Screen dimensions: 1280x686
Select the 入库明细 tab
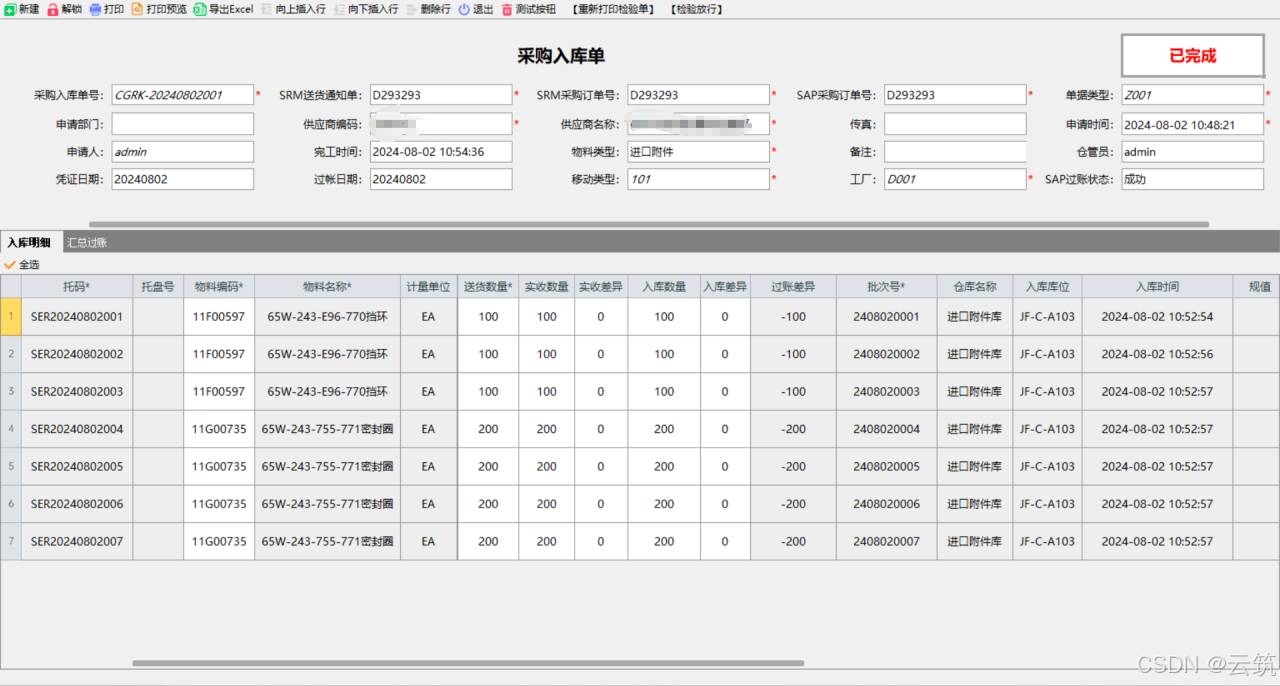[29, 242]
